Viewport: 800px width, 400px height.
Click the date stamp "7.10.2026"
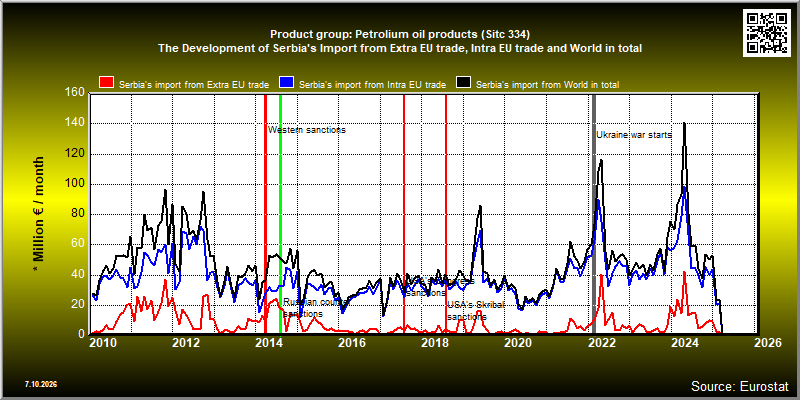[41, 384]
